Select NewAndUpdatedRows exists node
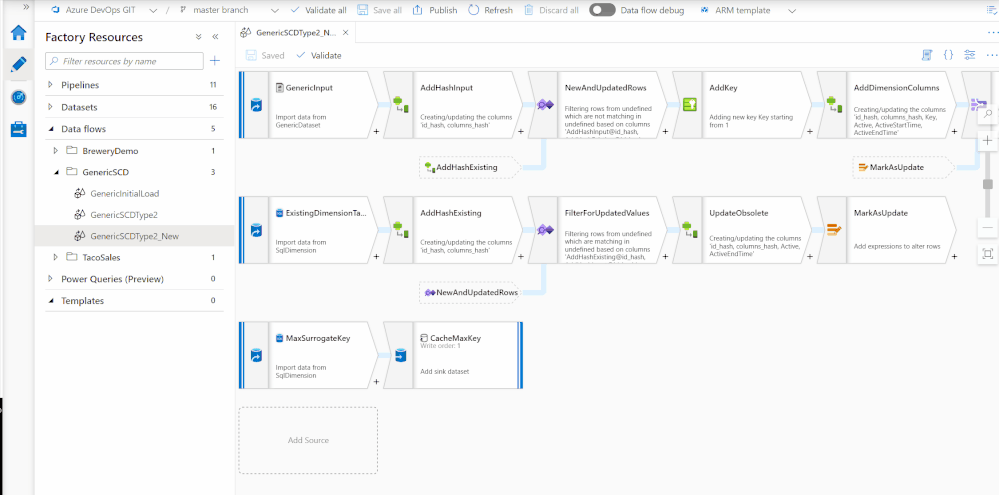Viewport: 999px width, 495px height. [x=598, y=104]
